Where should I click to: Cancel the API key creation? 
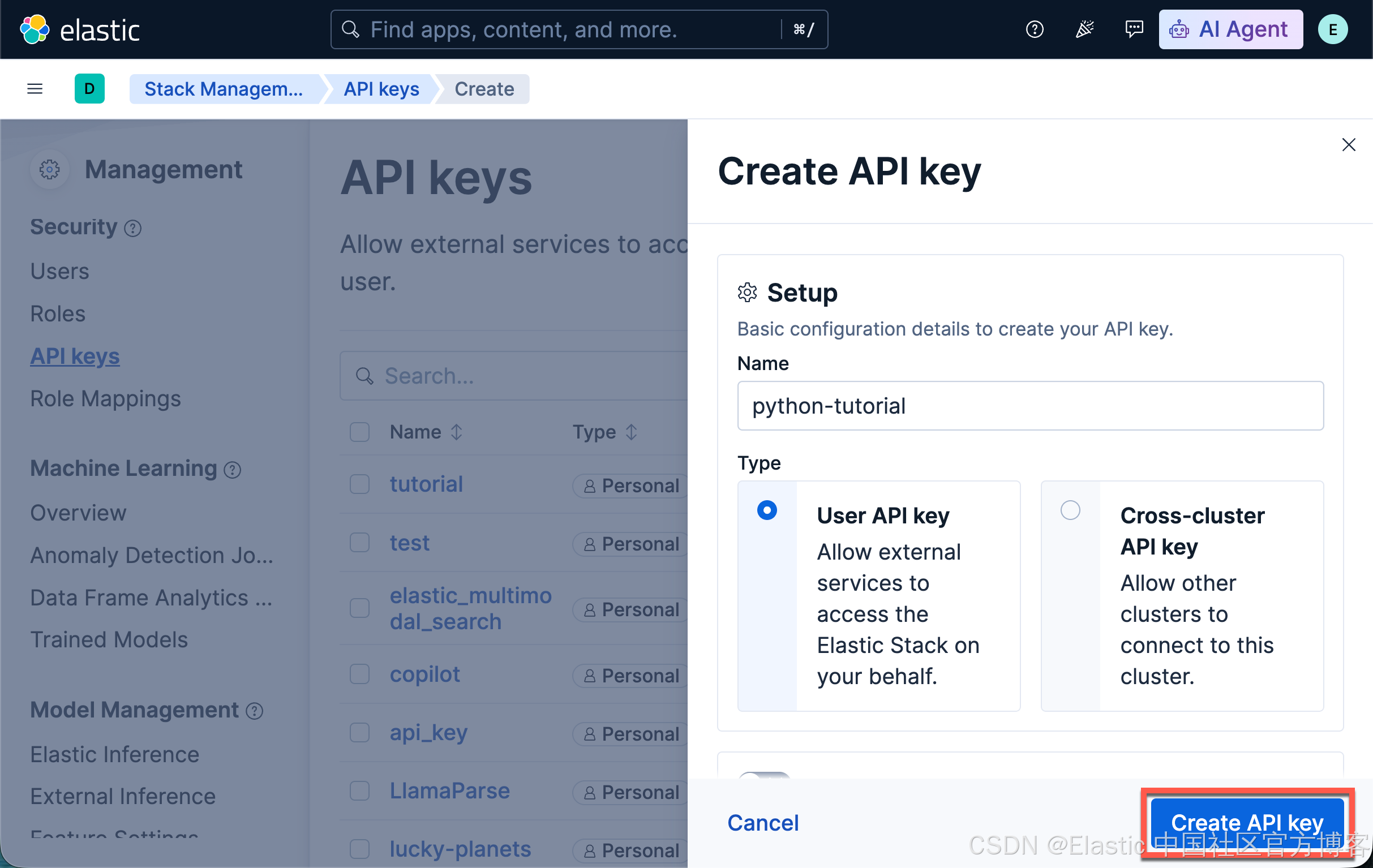[x=763, y=823]
